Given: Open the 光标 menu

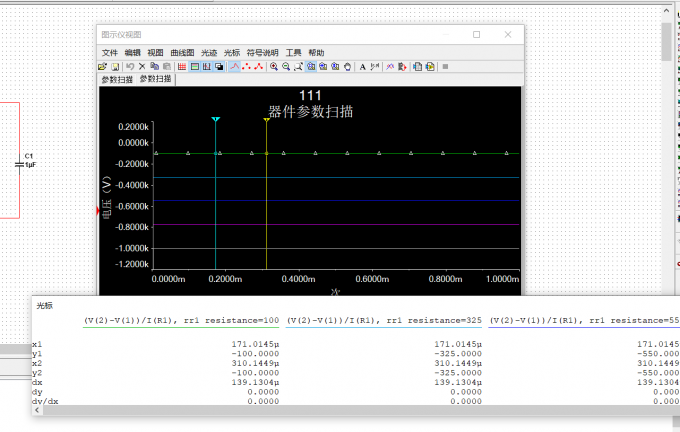Looking at the screenshot, I should click(x=232, y=52).
